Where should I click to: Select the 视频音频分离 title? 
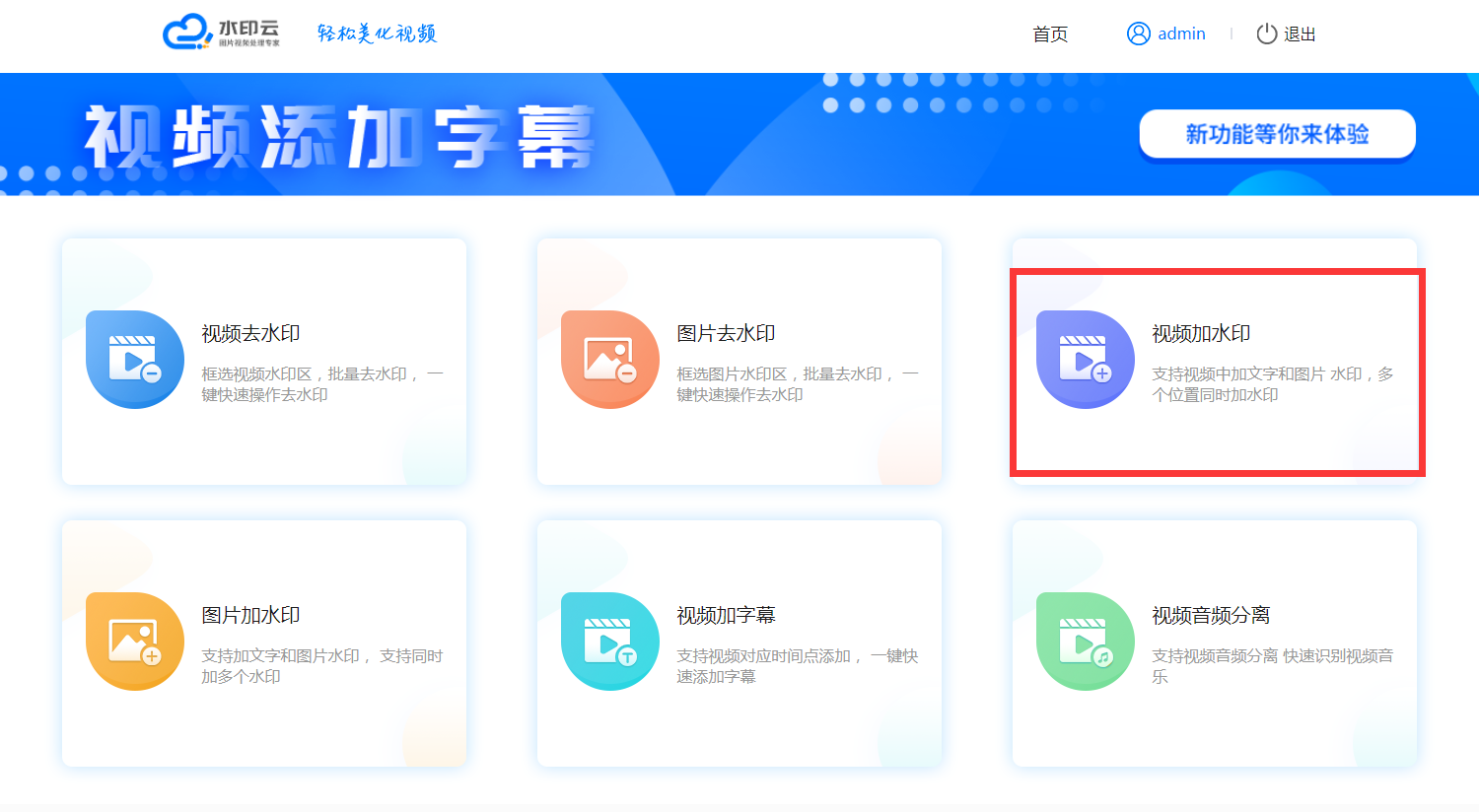(x=1211, y=616)
